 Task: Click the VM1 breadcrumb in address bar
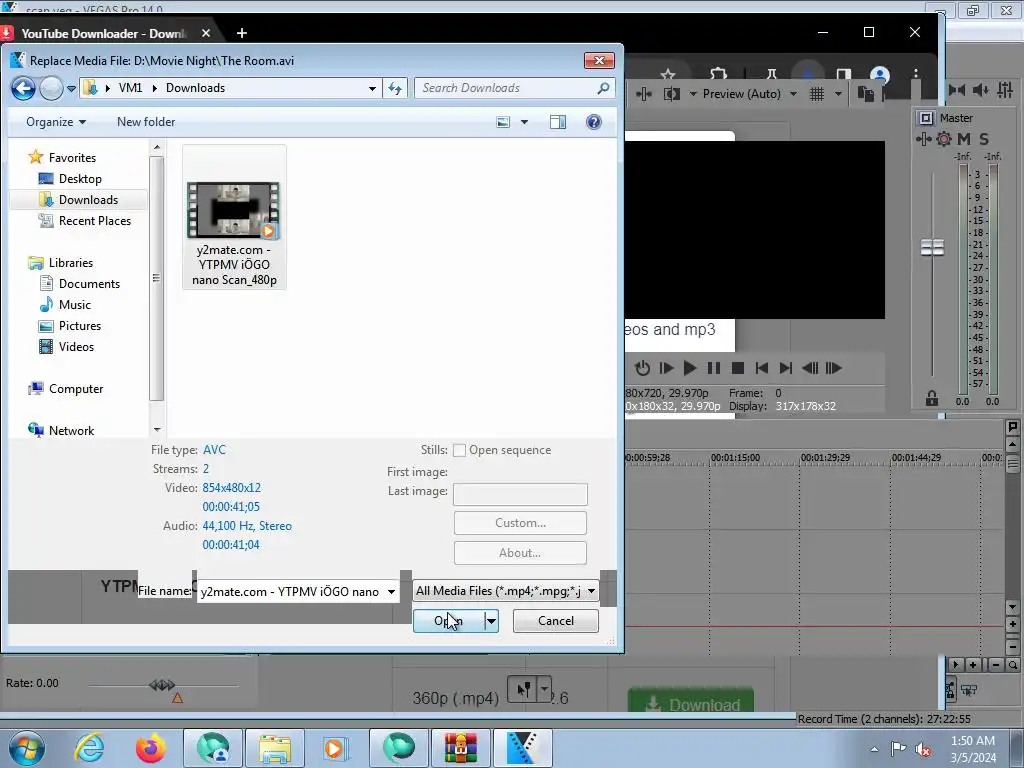130,88
